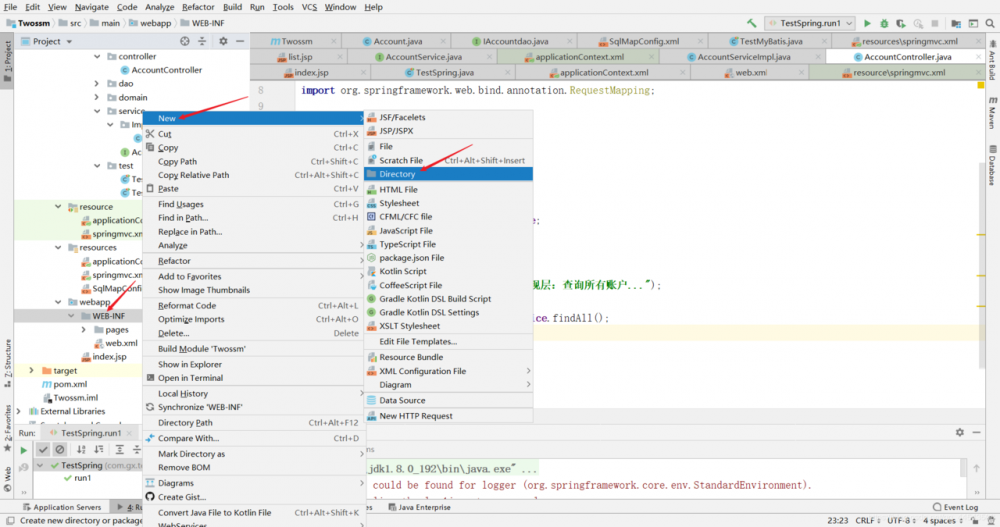The height and width of the screenshot is (527, 1000).
Task: Click Show in Explorer menu entry
Action: tap(190, 364)
